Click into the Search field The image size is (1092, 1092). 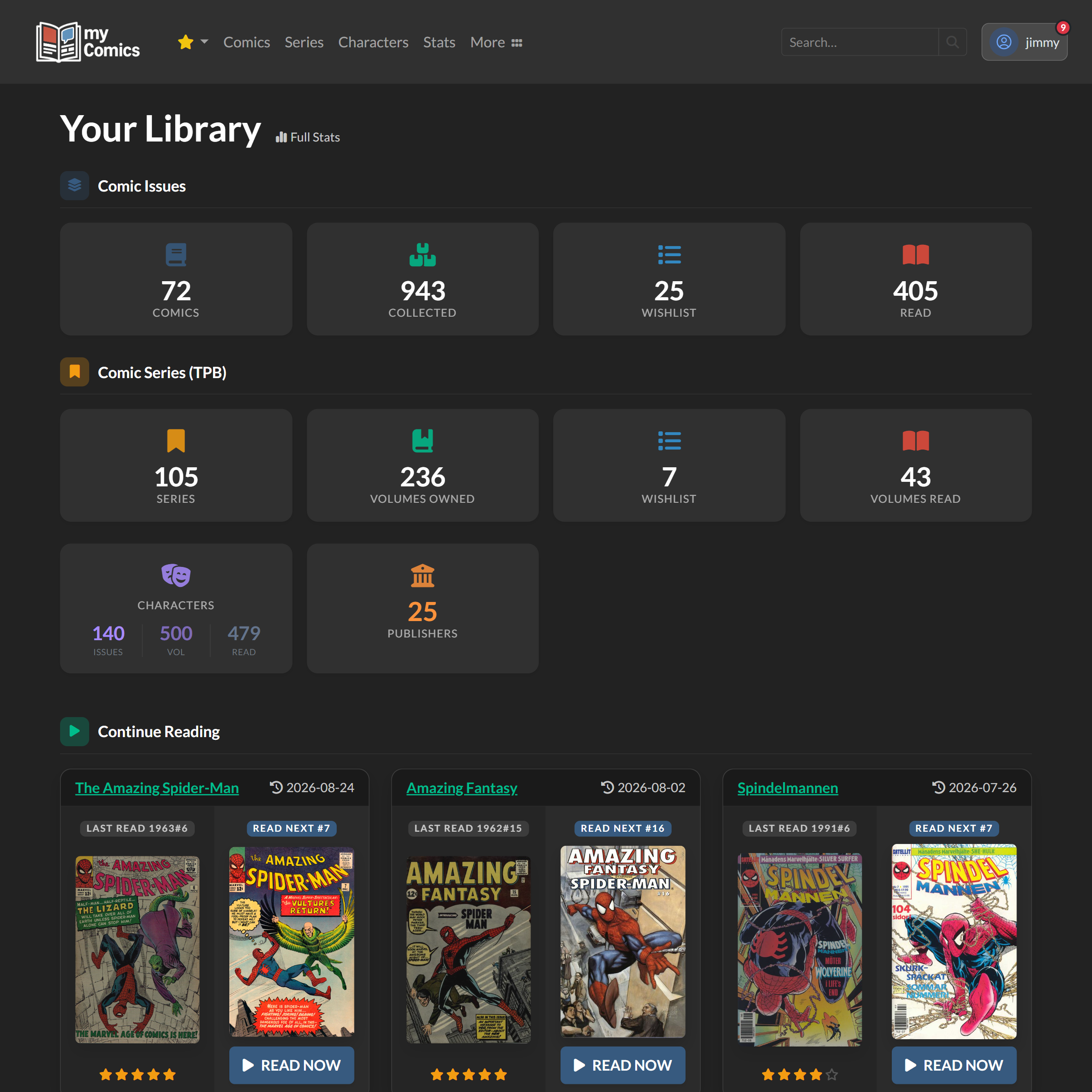859,42
